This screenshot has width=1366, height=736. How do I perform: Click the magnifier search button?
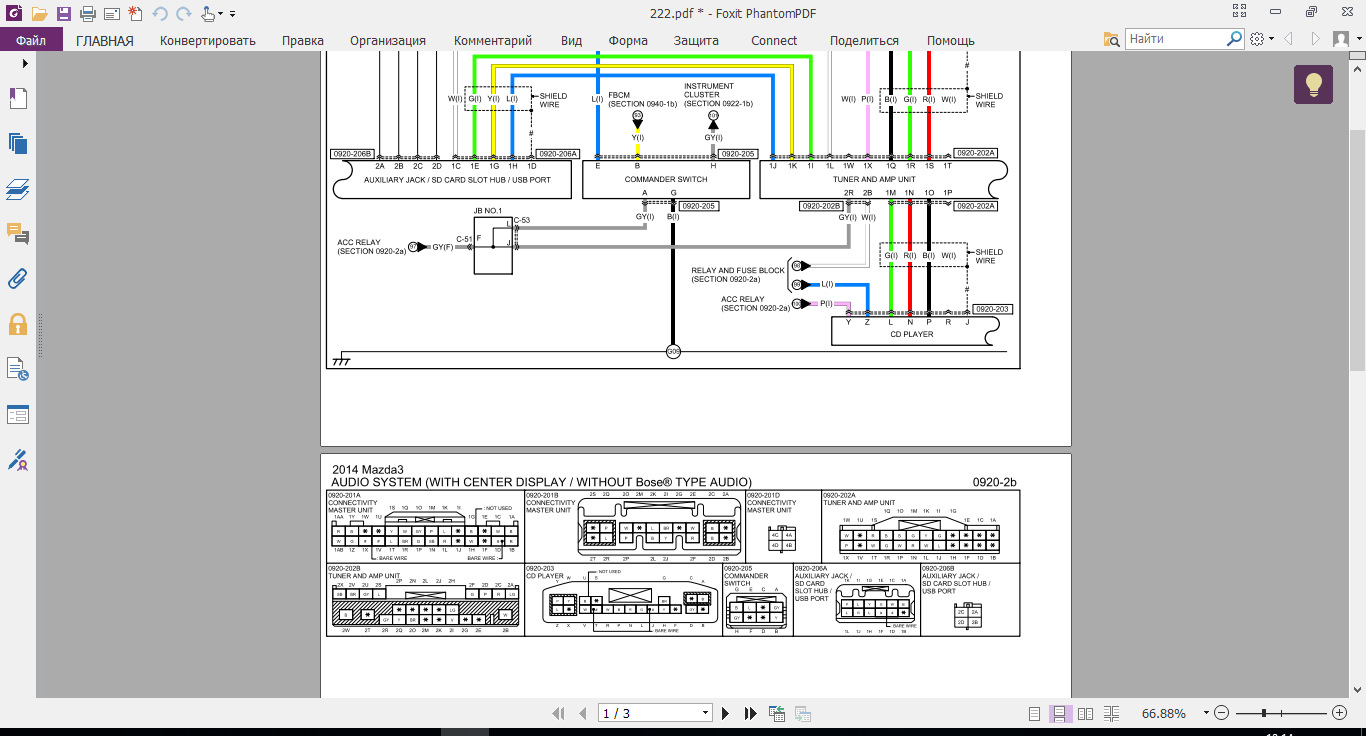pyautogui.click(x=1235, y=39)
